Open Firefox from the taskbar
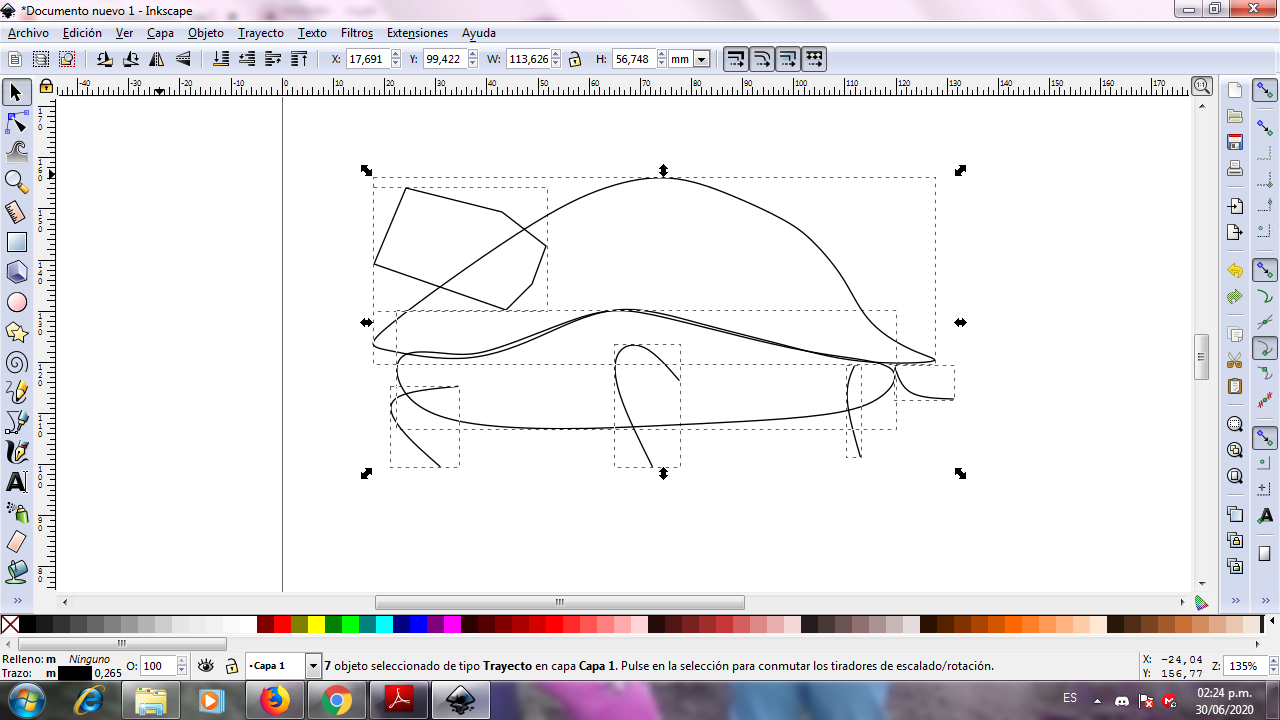 [x=274, y=700]
